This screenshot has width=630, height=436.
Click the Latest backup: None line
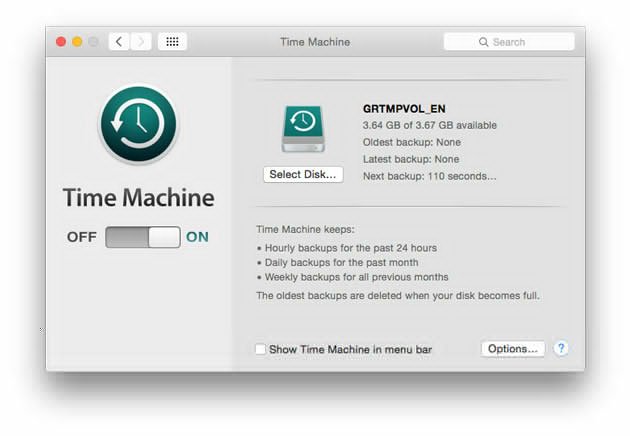point(411,159)
